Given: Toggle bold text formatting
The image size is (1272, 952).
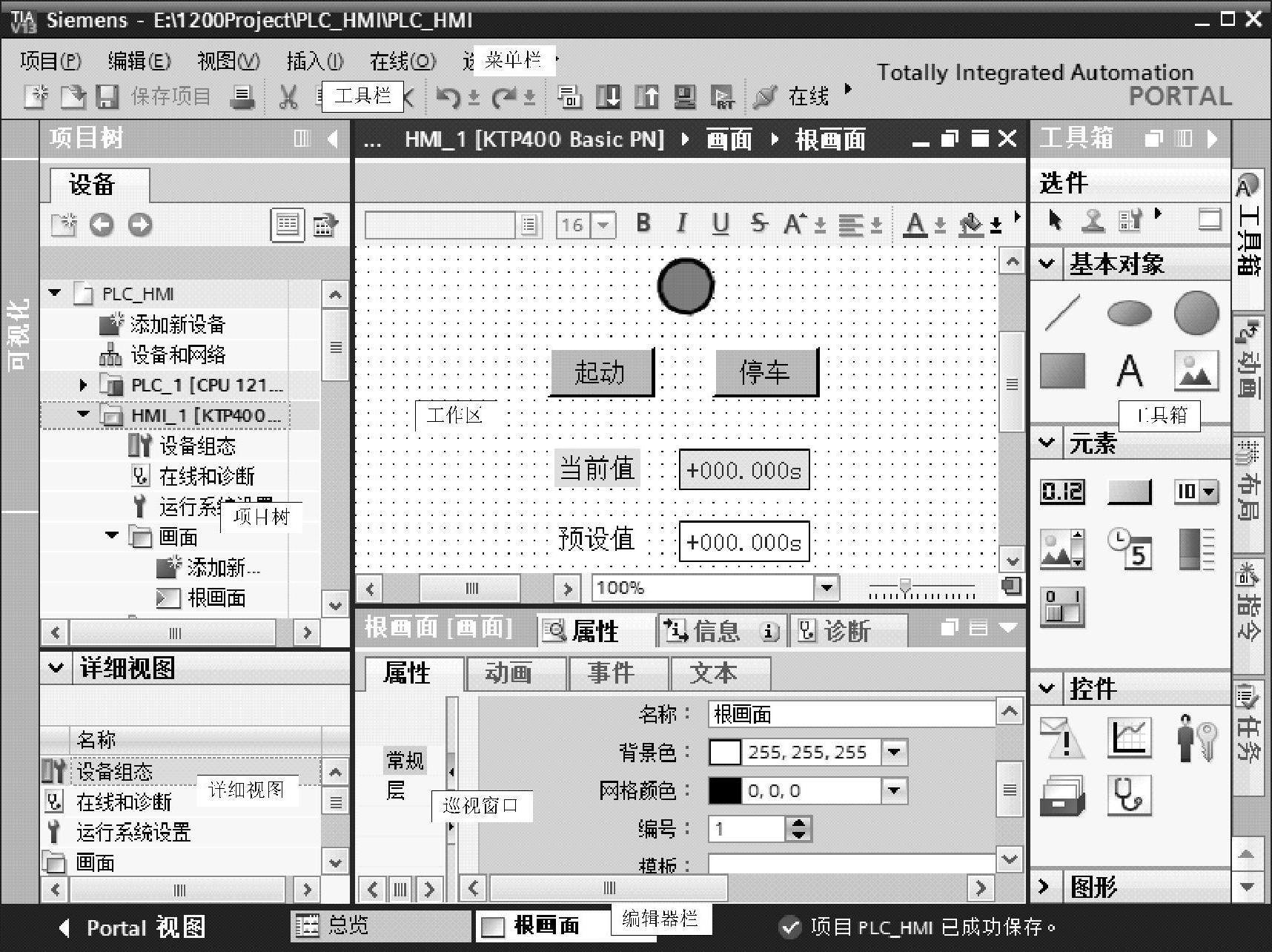Looking at the screenshot, I should (643, 222).
